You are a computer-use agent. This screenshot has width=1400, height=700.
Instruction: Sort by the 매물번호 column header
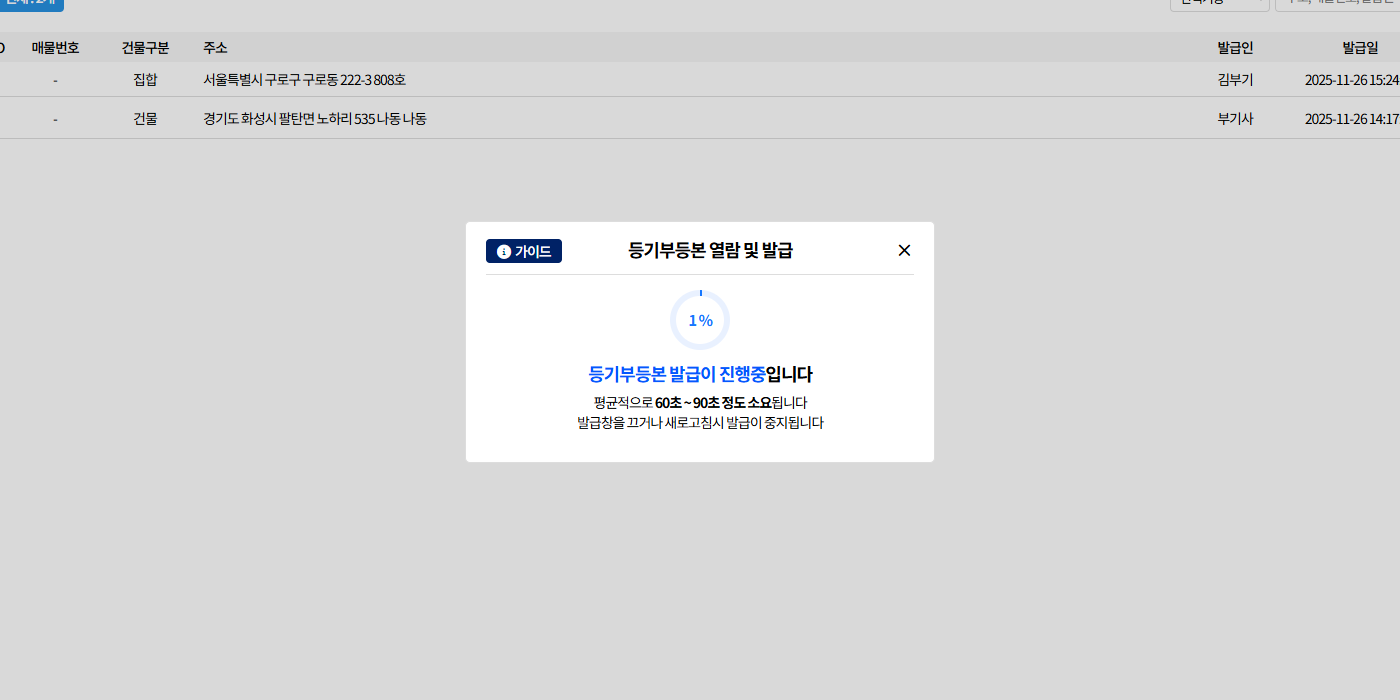click(x=55, y=48)
